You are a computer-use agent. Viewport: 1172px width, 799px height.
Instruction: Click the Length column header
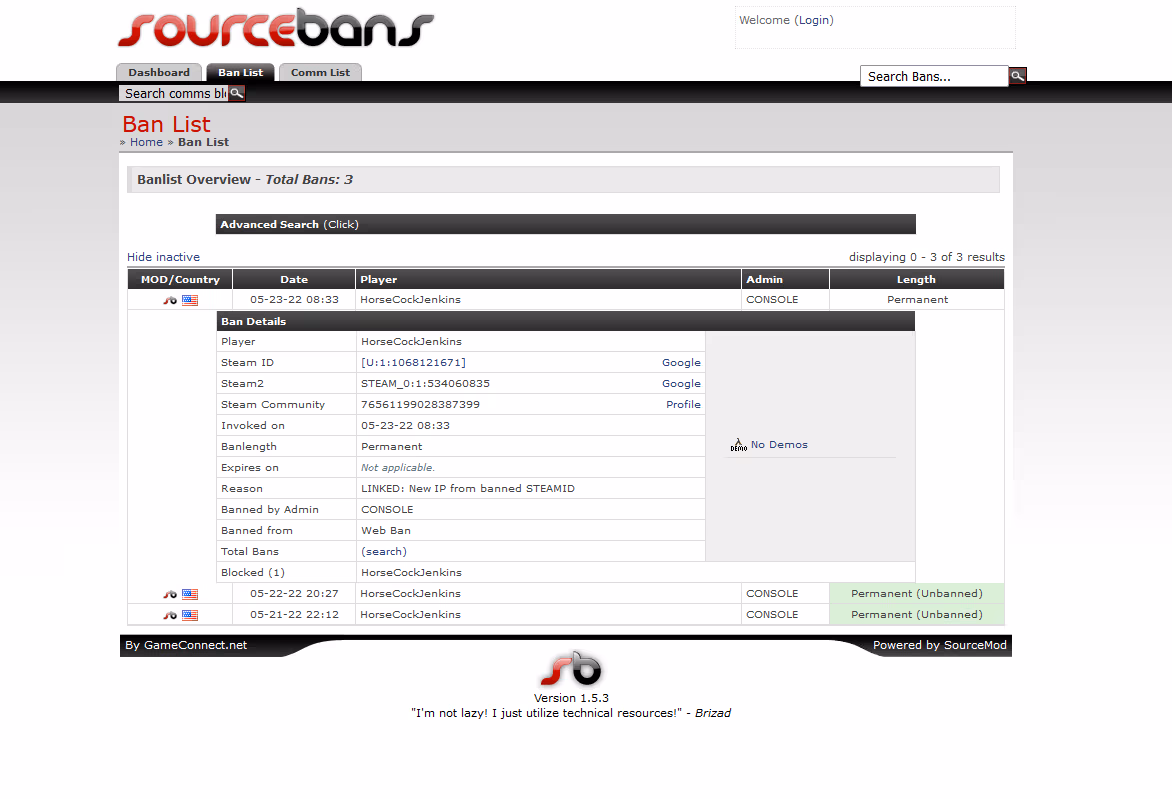(916, 280)
